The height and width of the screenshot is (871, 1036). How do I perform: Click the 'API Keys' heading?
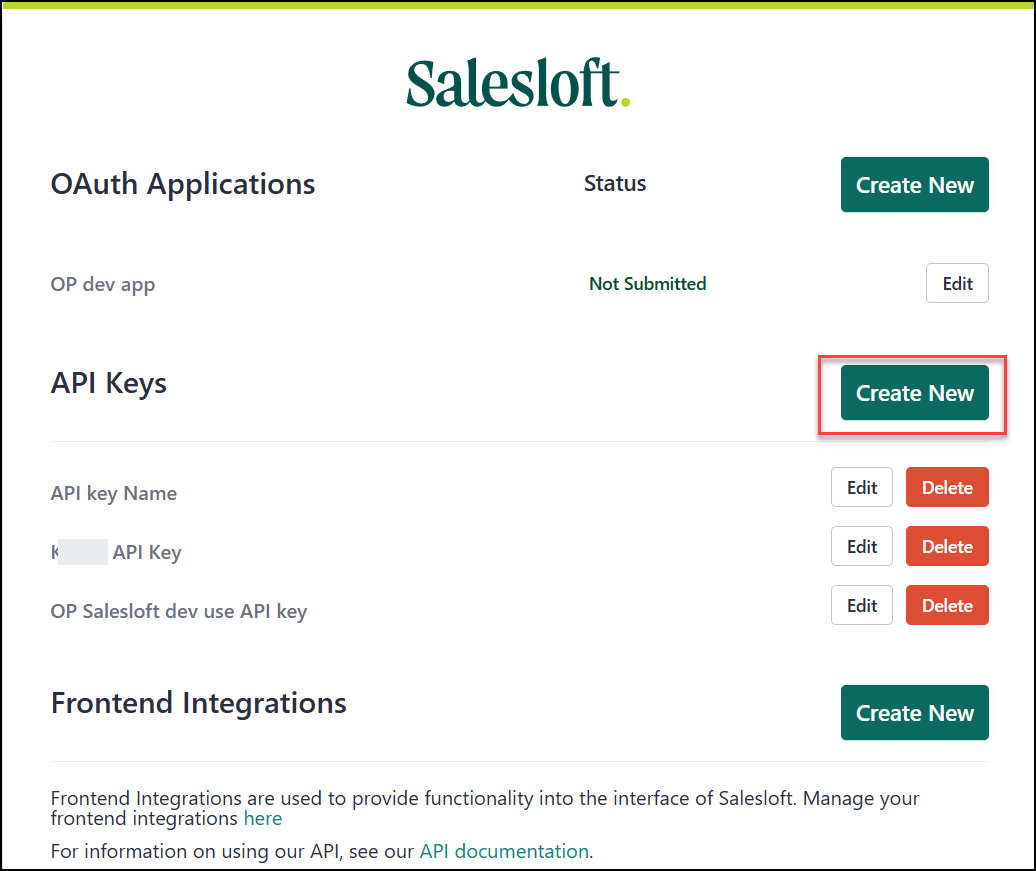click(108, 383)
